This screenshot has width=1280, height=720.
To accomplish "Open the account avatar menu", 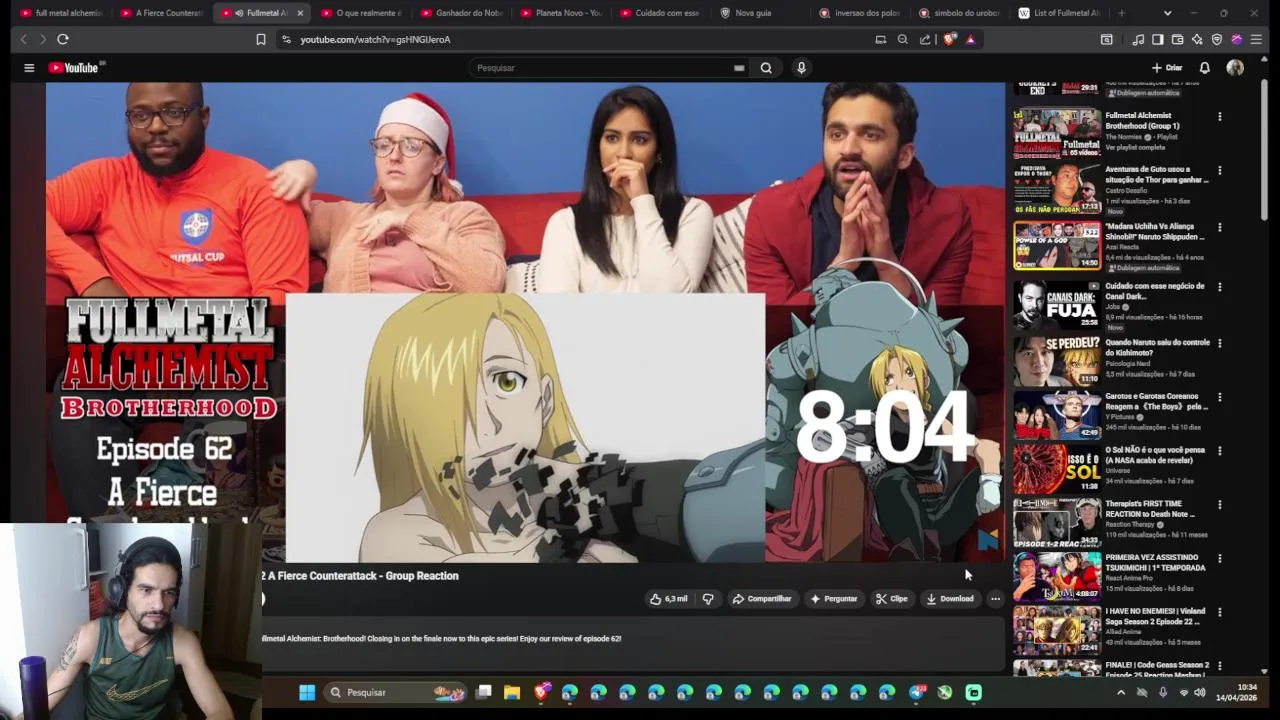I will point(1235,68).
